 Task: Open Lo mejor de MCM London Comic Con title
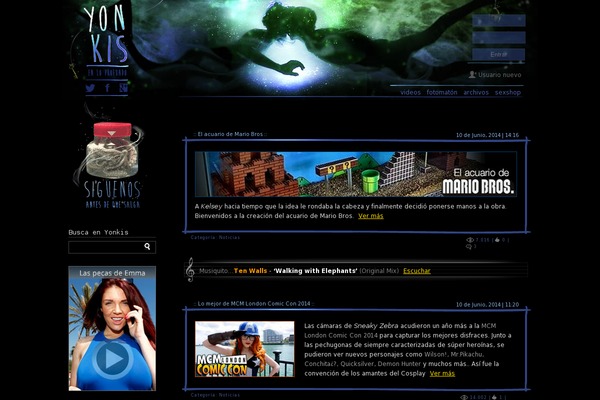254,304
